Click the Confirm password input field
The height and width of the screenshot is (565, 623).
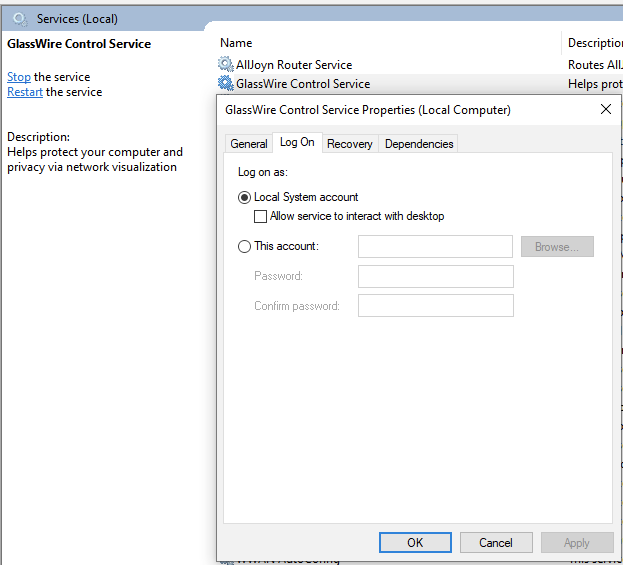pos(436,306)
